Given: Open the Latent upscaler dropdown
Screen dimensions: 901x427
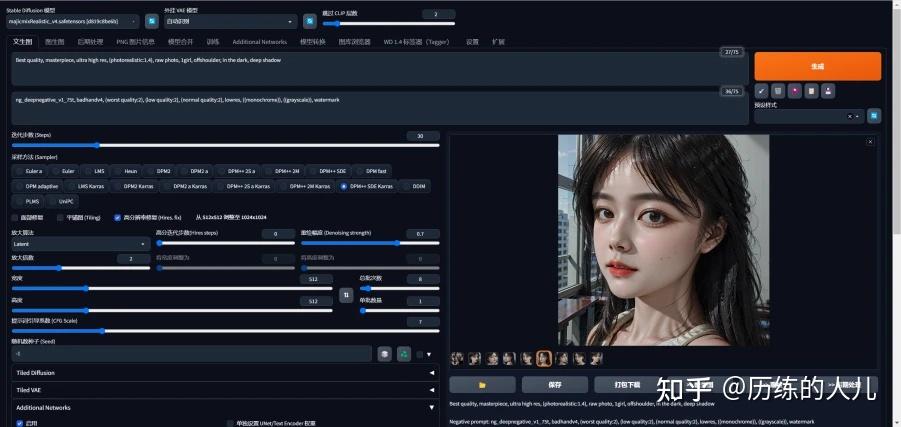Looking at the screenshot, I should coord(80,244).
